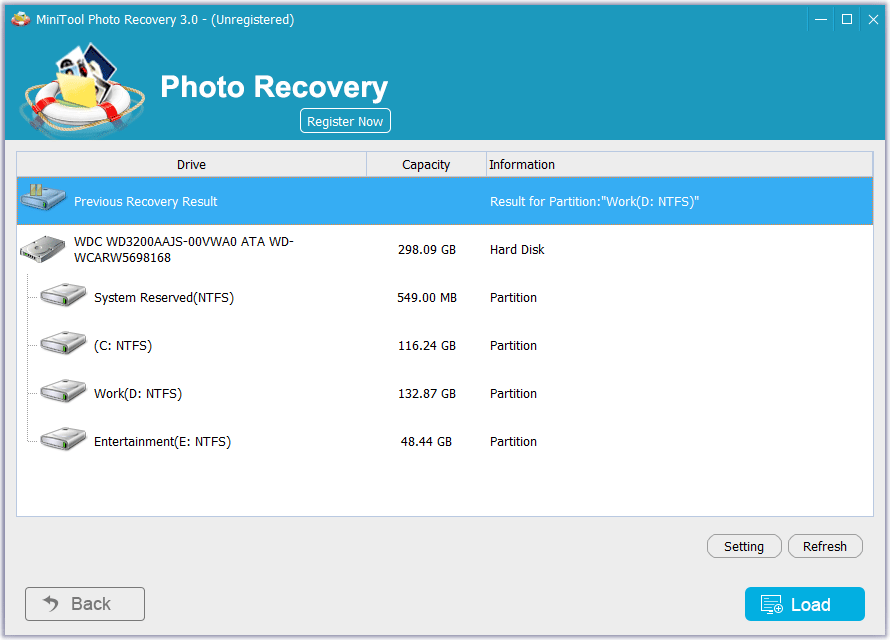This screenshot has height=640, width=890.
Task: Click the C: NTFS partition drive icon
Action: click(63, 343)
